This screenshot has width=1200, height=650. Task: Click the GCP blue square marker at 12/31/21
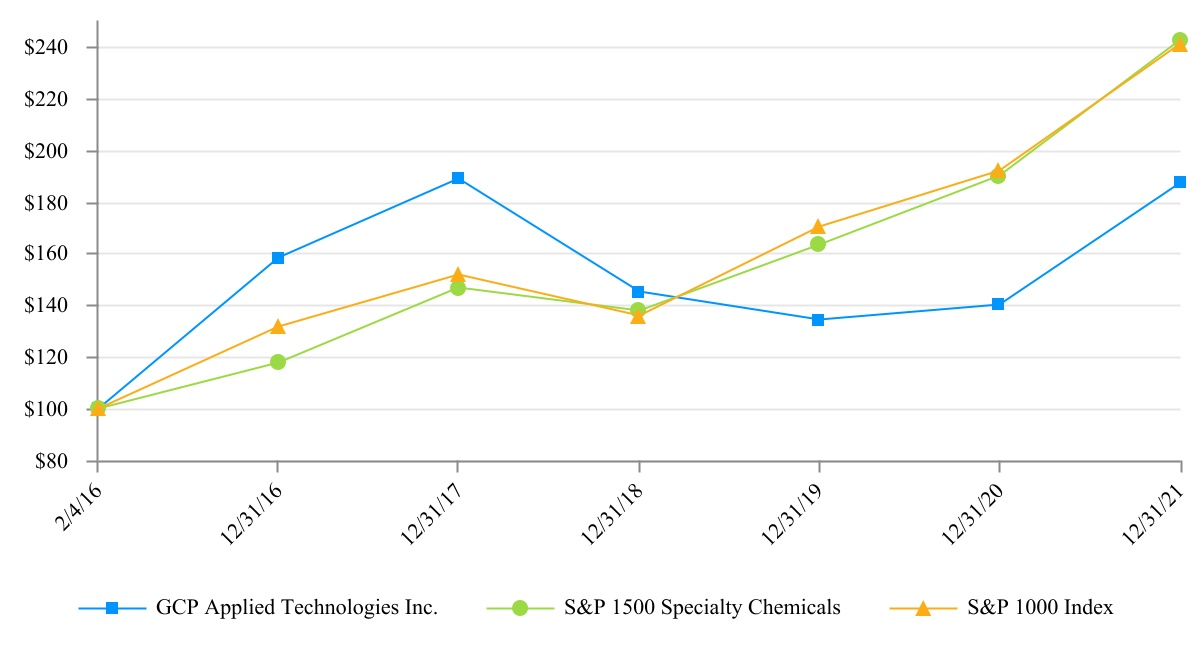pyautogui.click(x=1180, y=182)
